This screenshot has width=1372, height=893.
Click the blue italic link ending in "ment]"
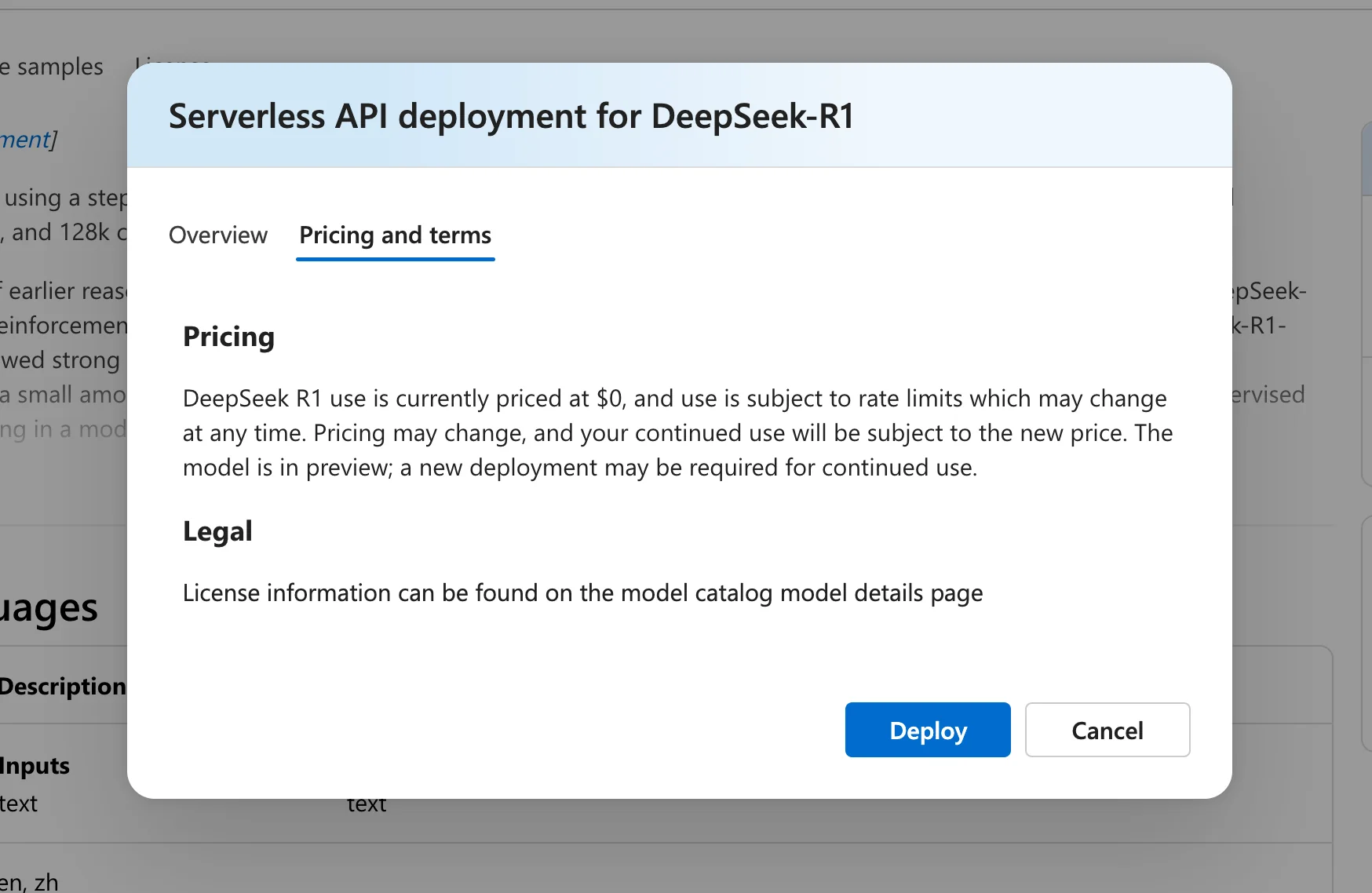[28, 140]
